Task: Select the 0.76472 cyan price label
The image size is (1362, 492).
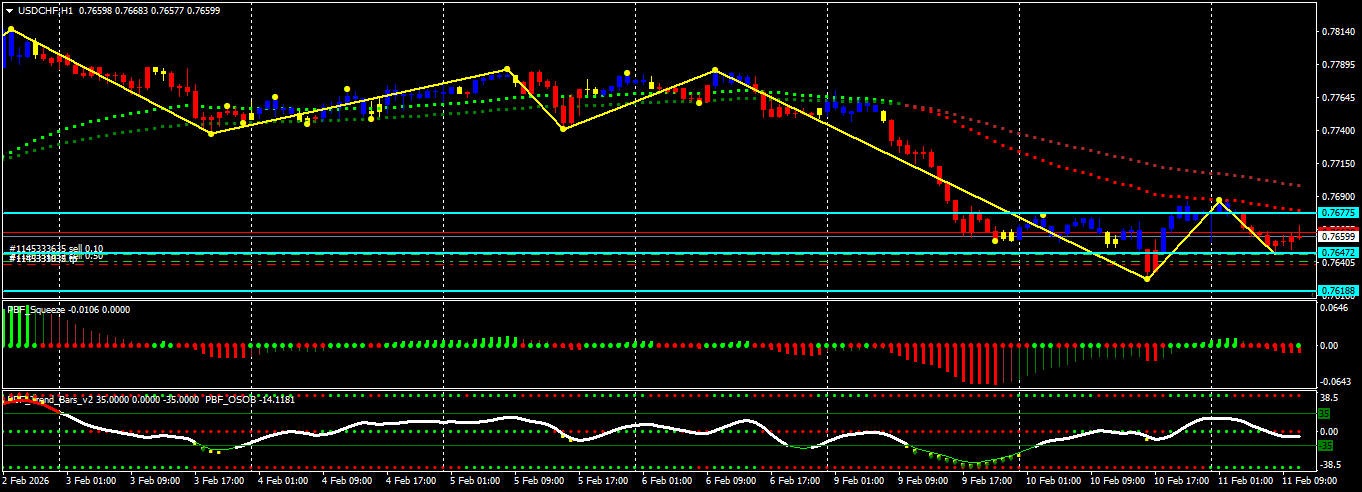Action: (x=1338, y=253)
